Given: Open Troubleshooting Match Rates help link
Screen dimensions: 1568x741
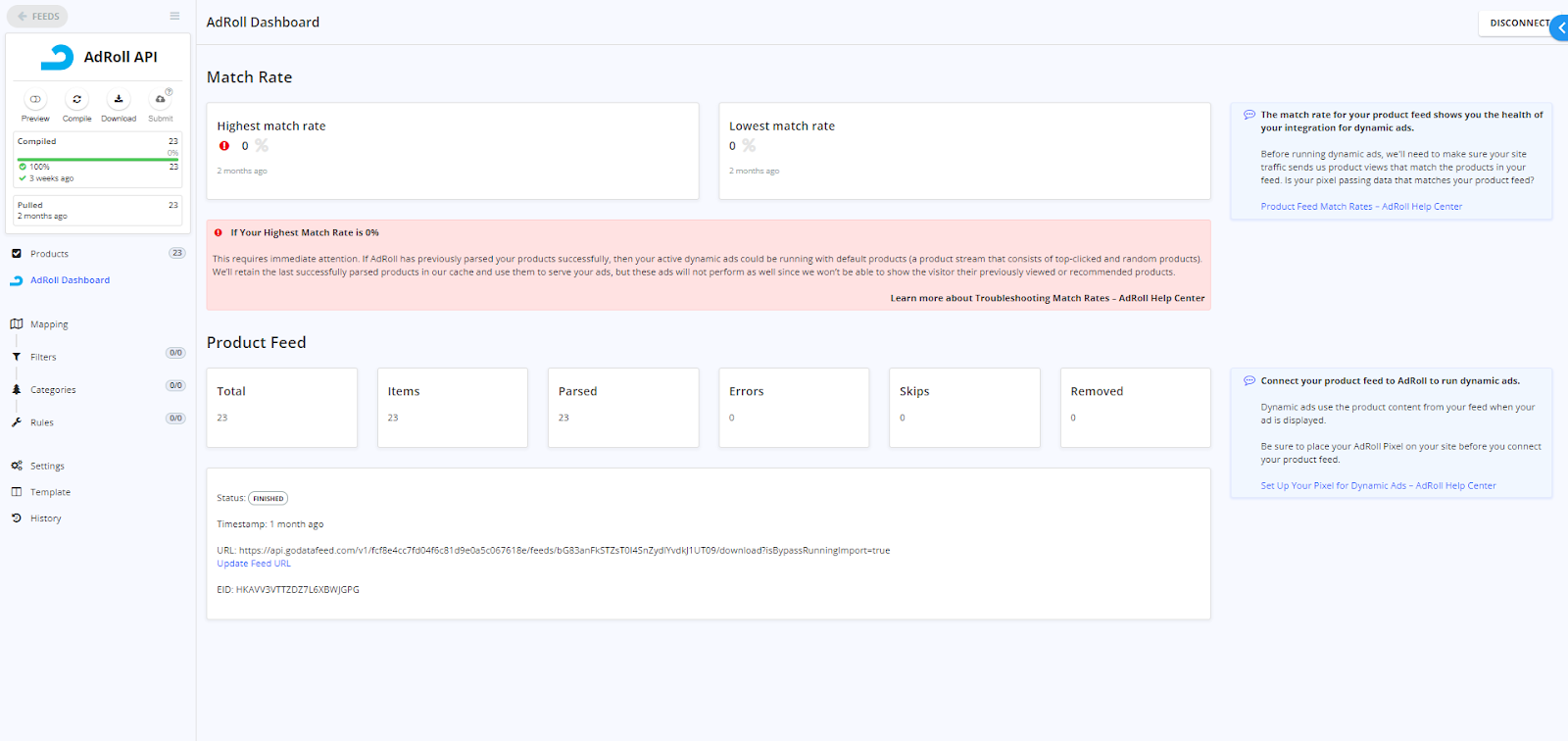Looking at the screenshot, I should coord(1047,298).
